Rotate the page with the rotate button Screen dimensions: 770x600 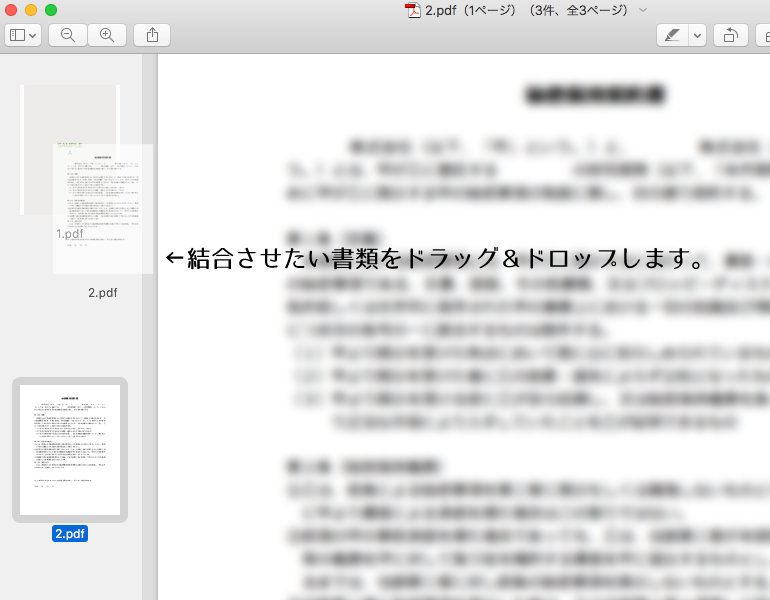[731, 35]
